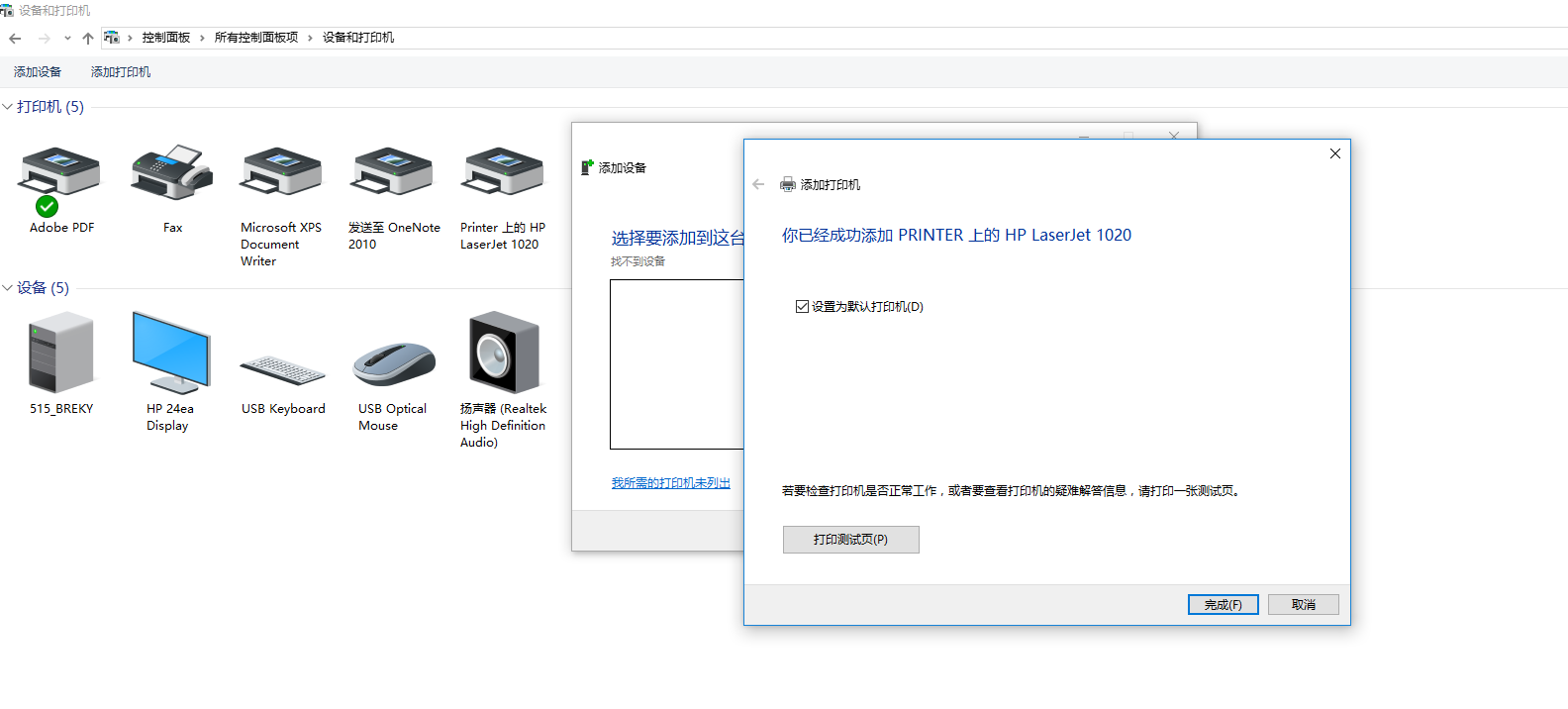Click 我所需的打印机未列出 link
1568x709 pixels.
[x=671, y=483]
